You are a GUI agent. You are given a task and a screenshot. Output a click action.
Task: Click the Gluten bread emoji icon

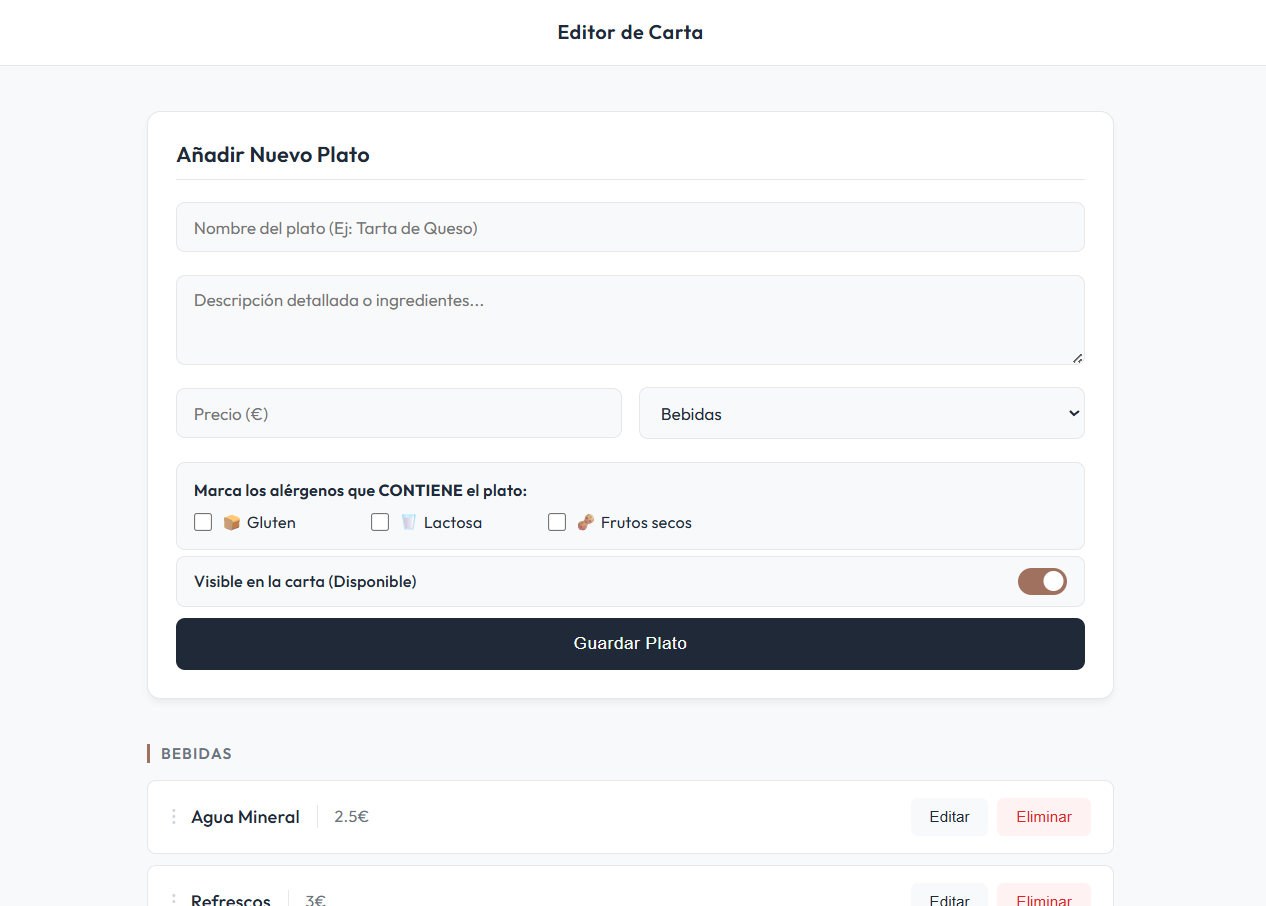(231, 522)
